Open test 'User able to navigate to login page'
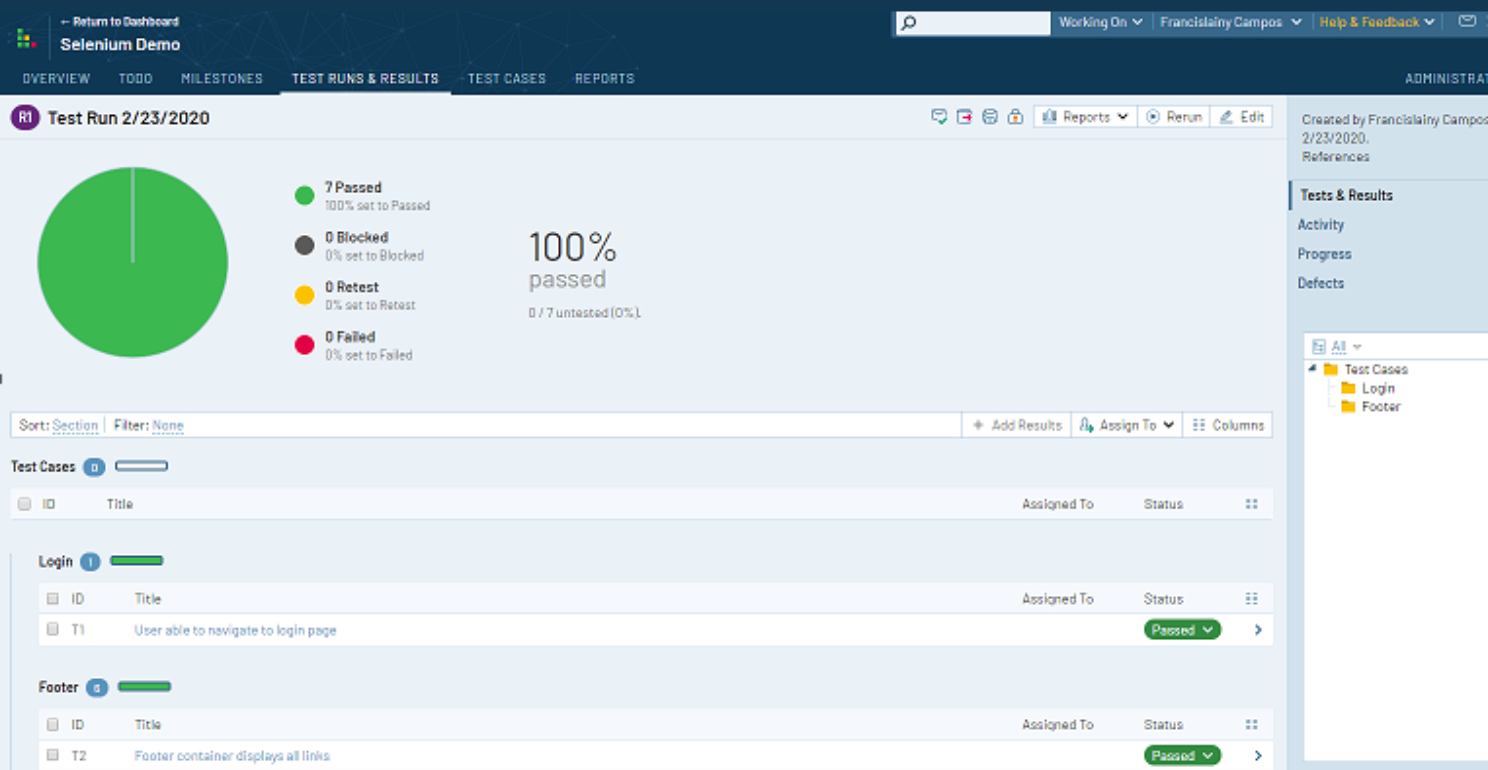Screen dimensions: 1488x770 point(235,630)
